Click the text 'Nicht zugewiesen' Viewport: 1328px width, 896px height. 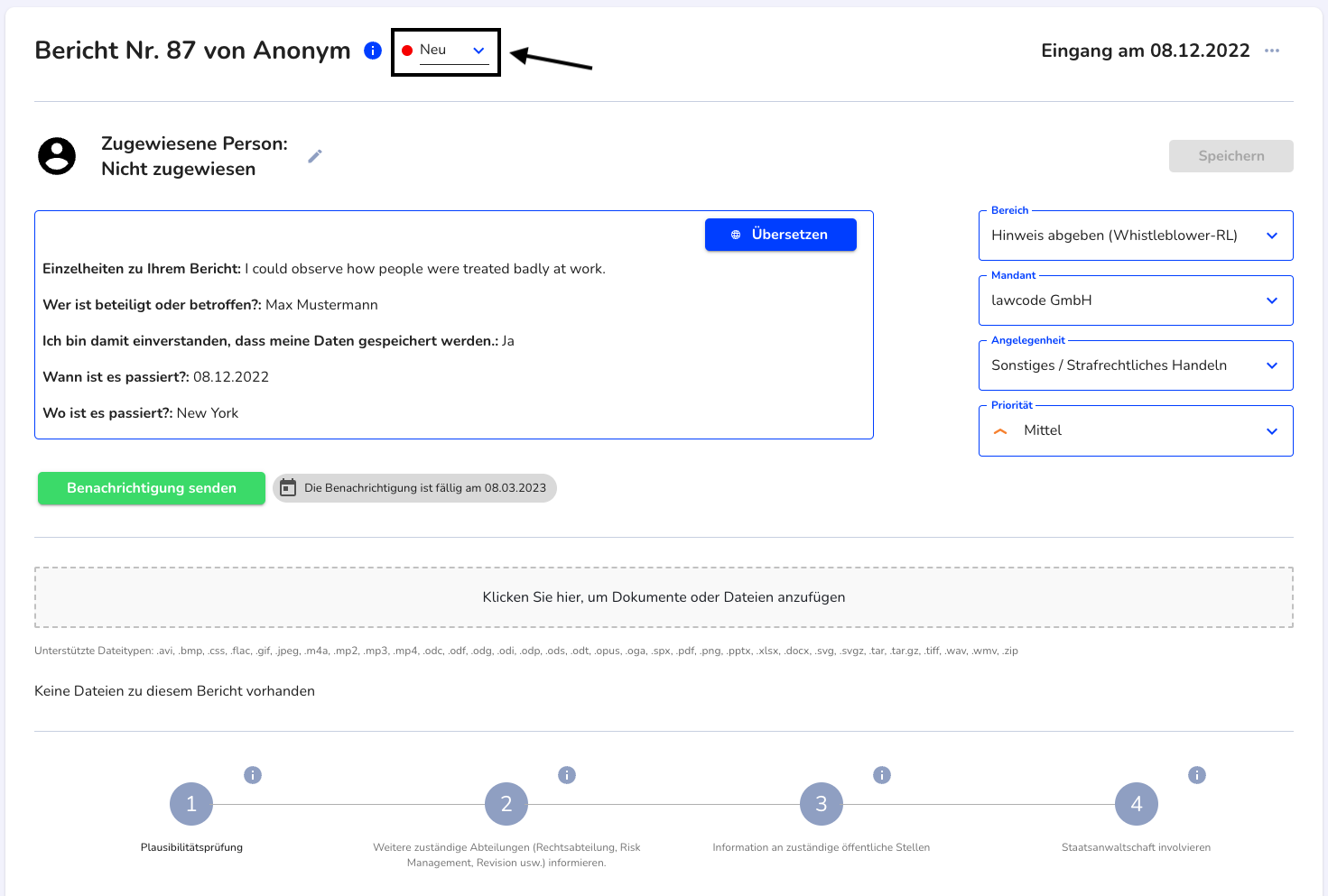(x=179, y=169)
